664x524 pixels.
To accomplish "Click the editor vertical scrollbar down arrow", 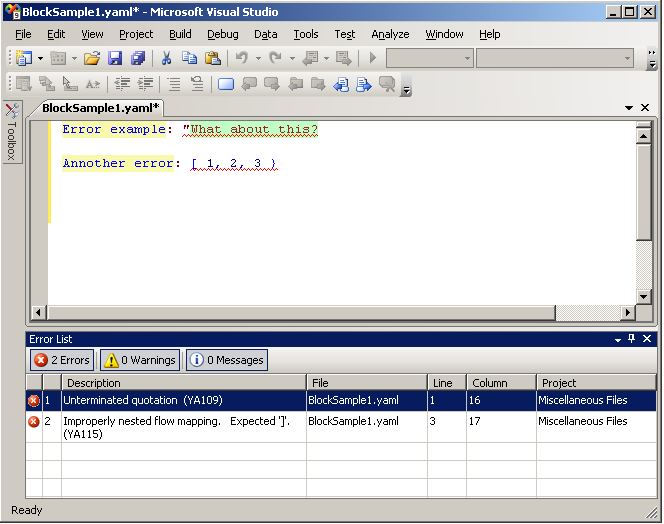I will [x=644, y=297].
